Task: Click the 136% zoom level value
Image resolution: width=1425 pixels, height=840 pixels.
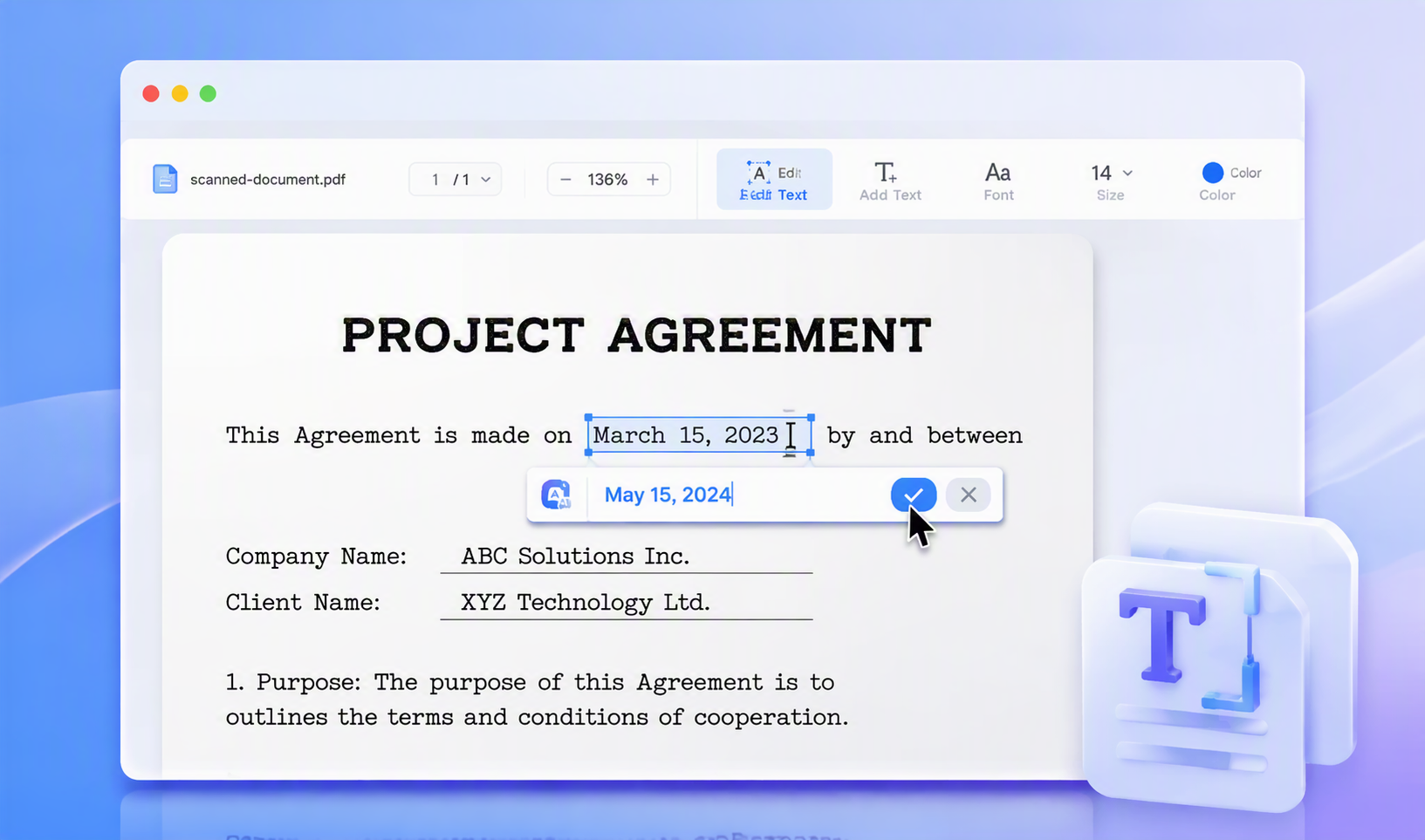Action: click(x=607, y=180)
